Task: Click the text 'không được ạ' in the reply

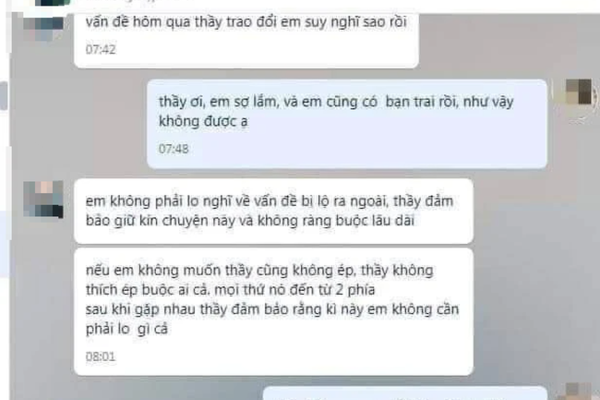Action: click(x=203, y=122)
